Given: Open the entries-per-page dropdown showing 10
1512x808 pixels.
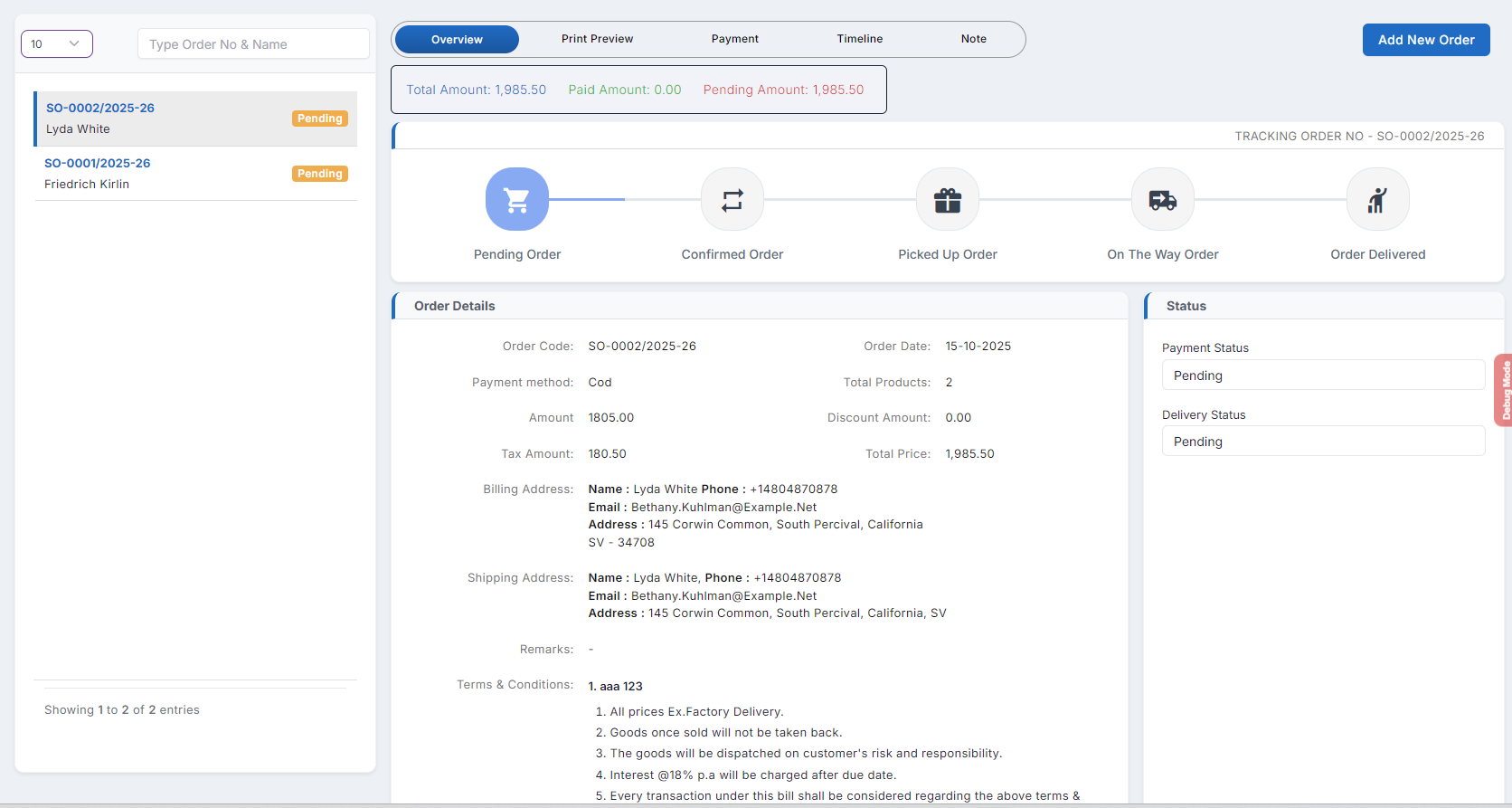Looking at the screenshot, I should click(56, 43).
